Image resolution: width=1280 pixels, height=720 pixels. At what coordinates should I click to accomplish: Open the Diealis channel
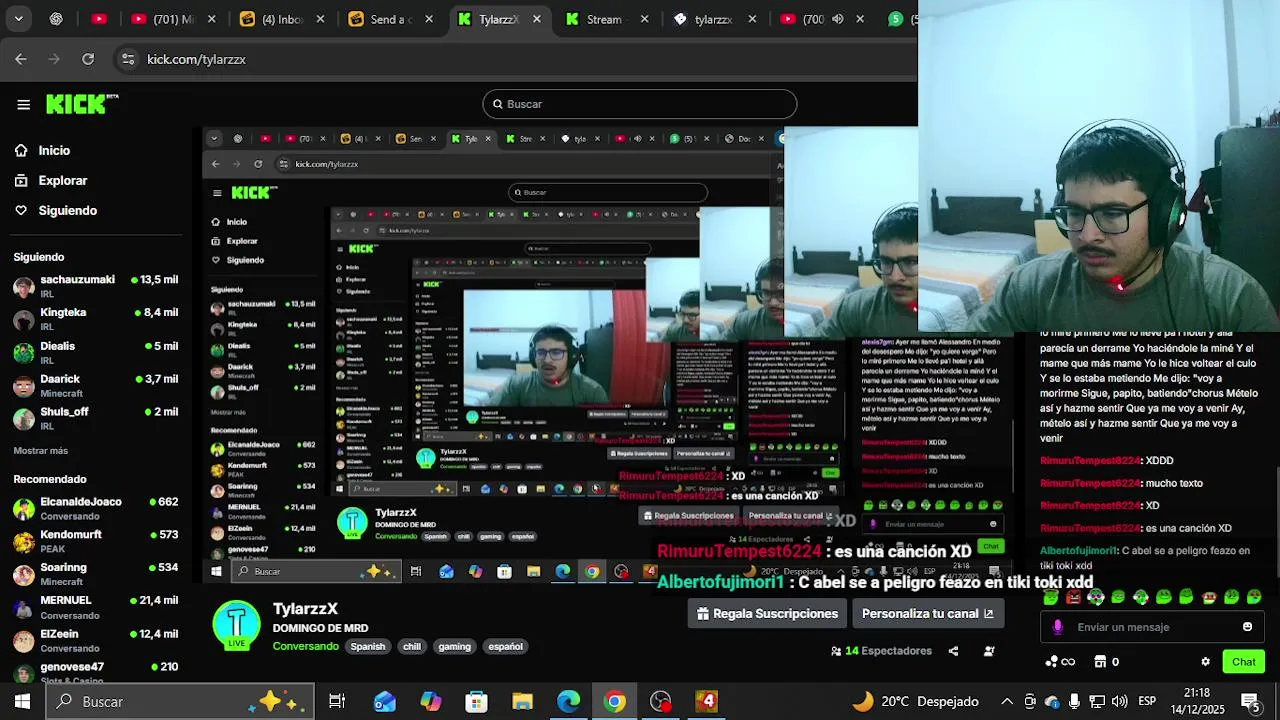tap(96, 353)
